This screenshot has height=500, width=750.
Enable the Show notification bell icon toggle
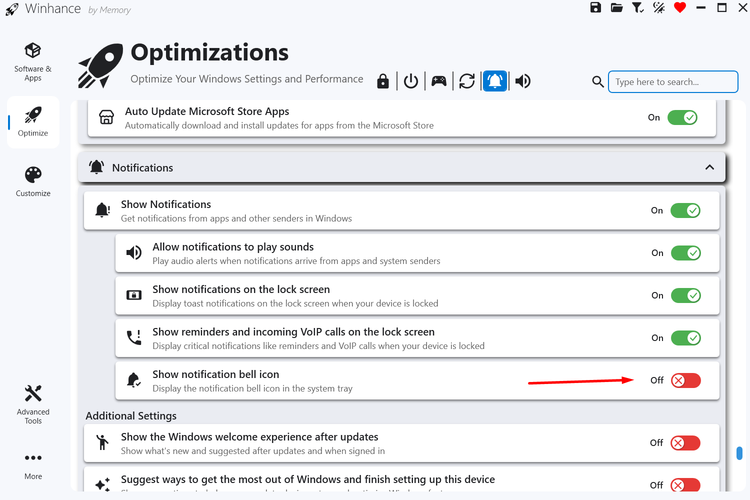[x=685, y=380]
